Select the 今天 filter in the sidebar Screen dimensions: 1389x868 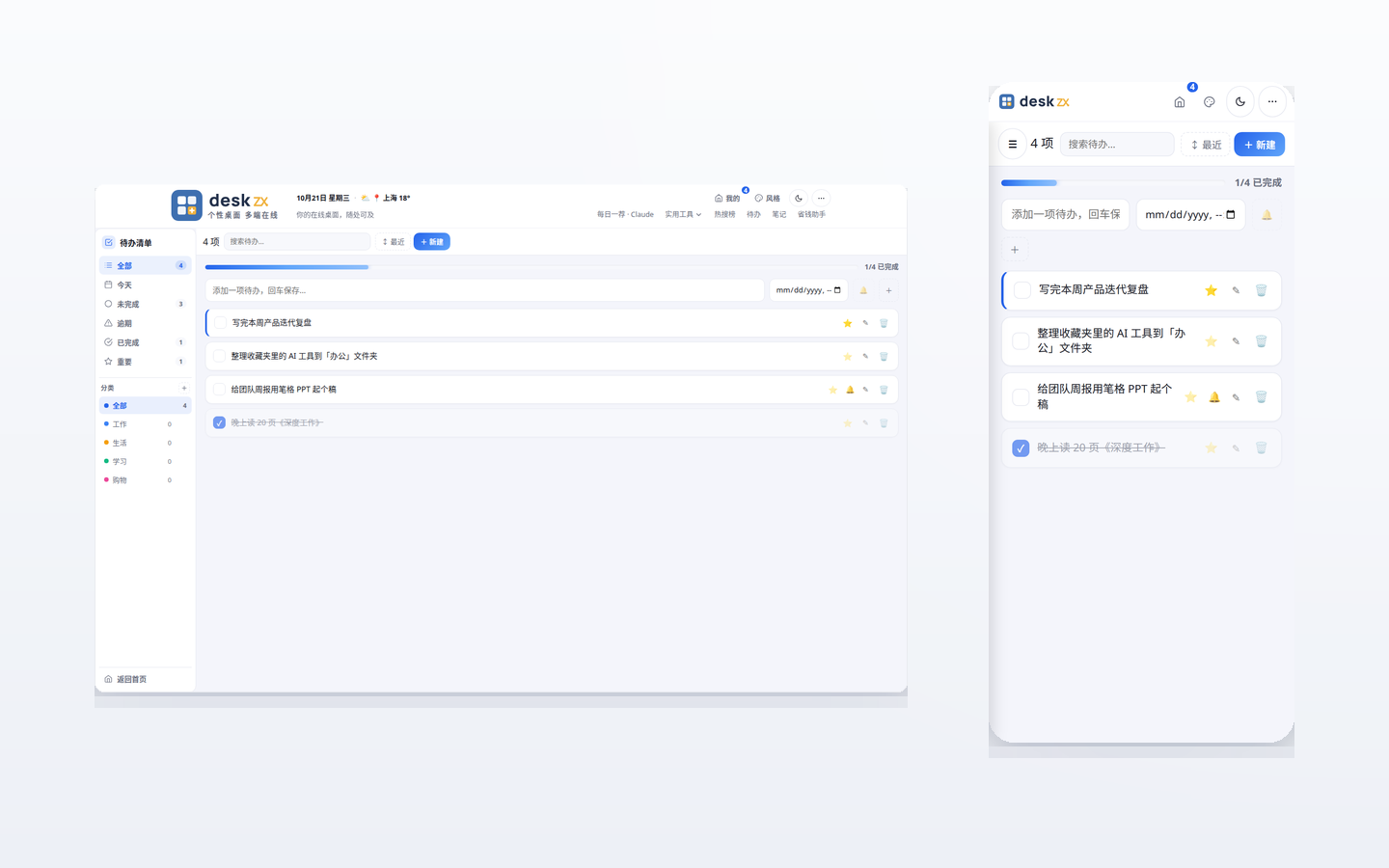coord(145,285)
